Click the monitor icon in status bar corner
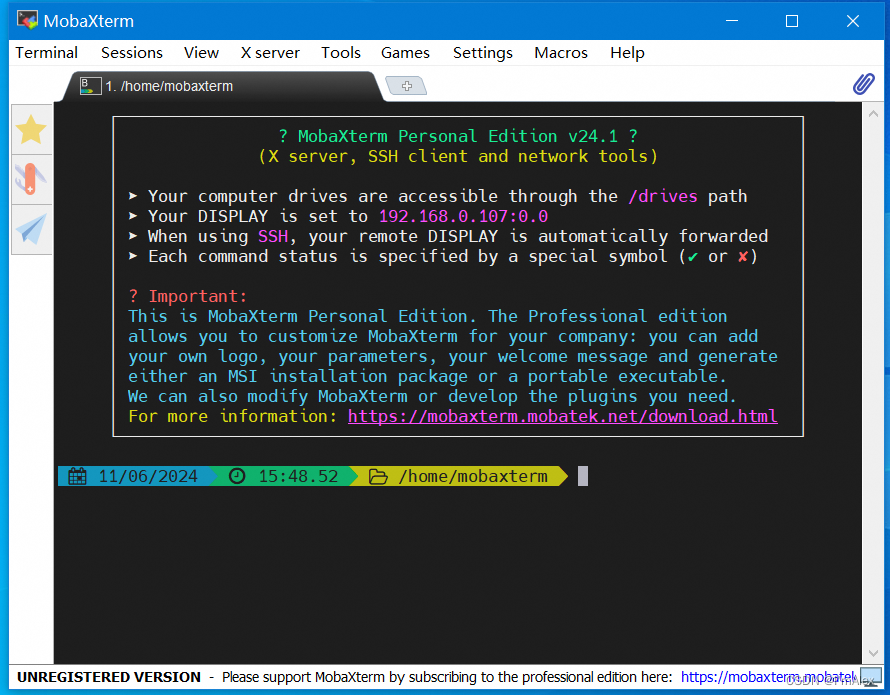 tap(870, 677)
